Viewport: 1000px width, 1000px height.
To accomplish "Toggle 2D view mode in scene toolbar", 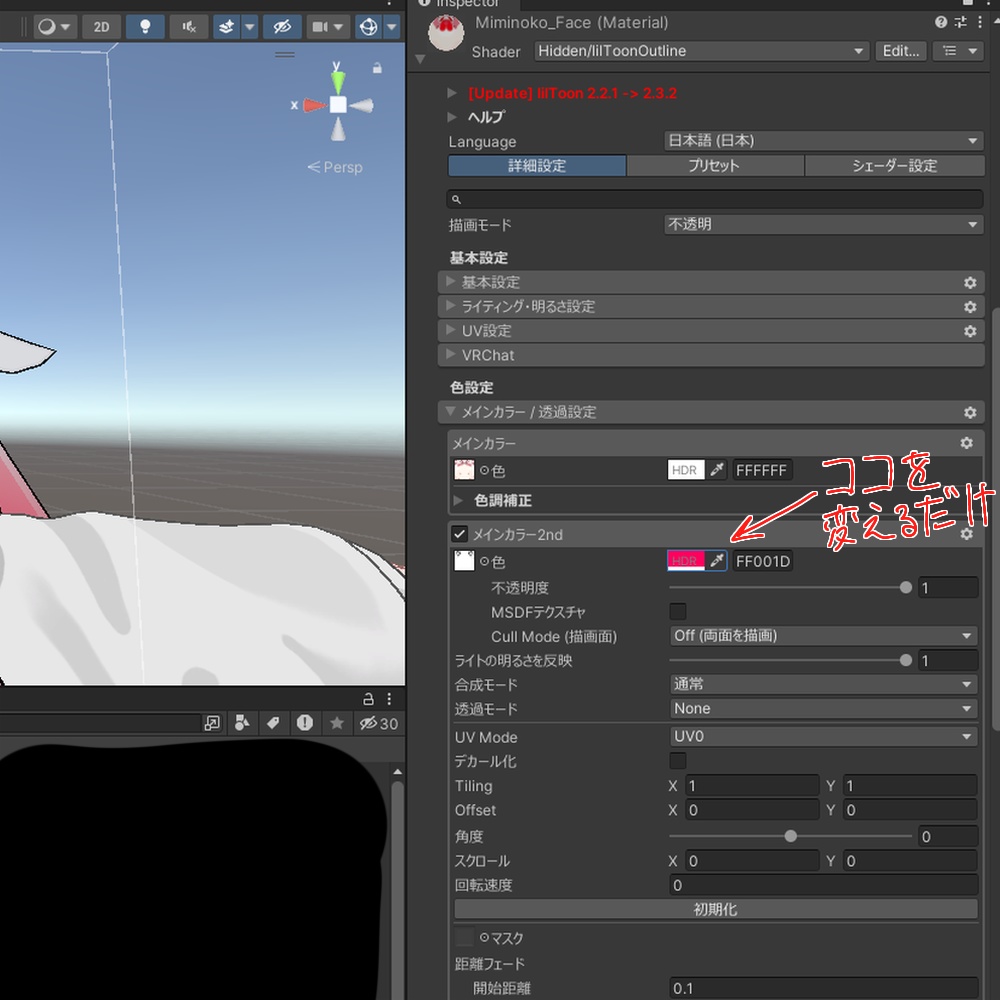I will 101,27.
